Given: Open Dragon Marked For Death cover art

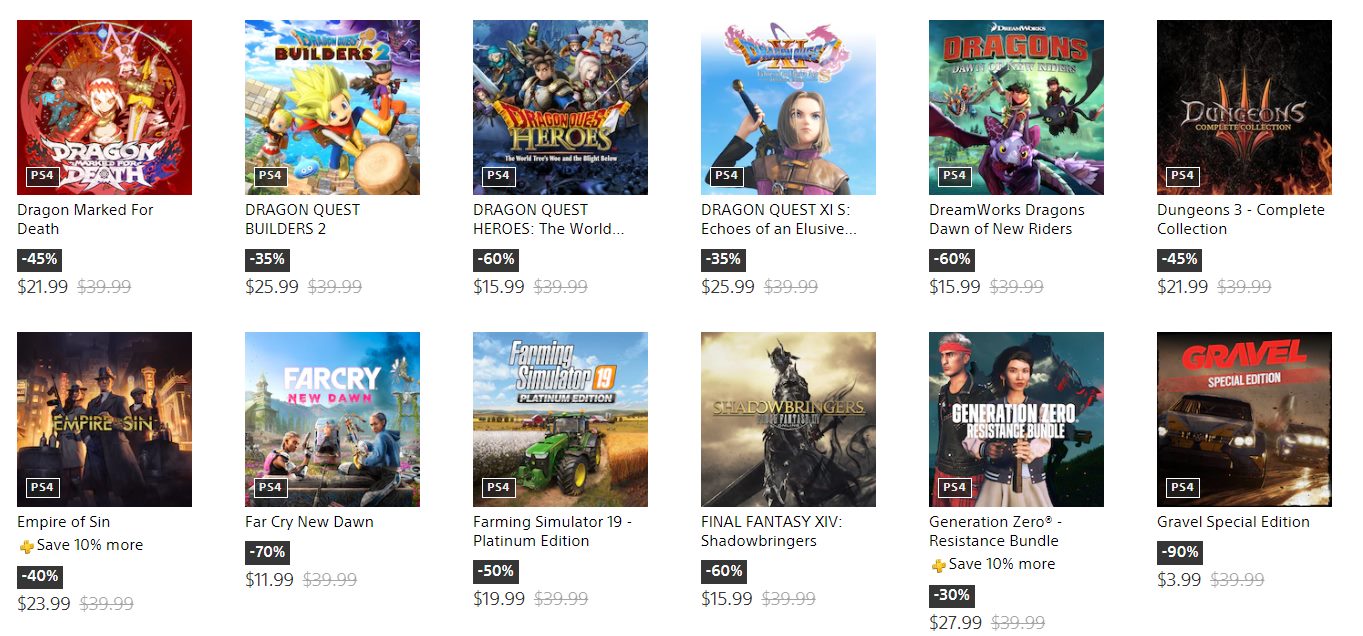Looking at the screenshot, I should 104,107.
